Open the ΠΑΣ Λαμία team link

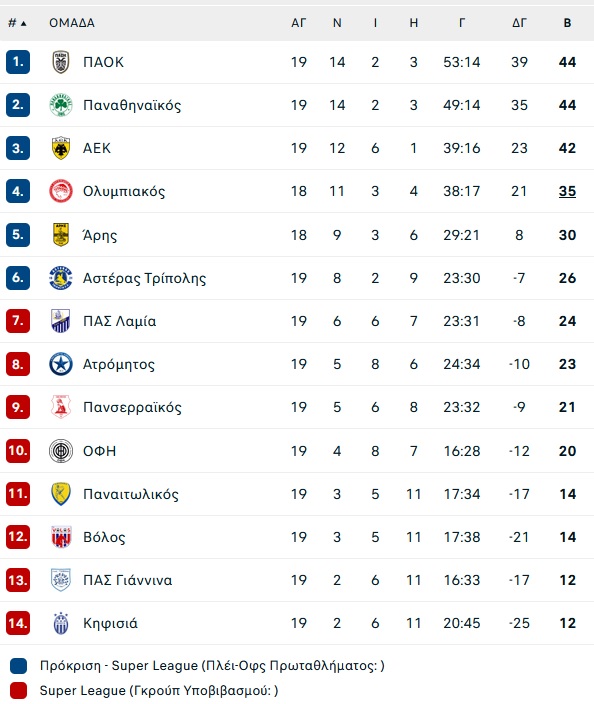tap(119, 321)
